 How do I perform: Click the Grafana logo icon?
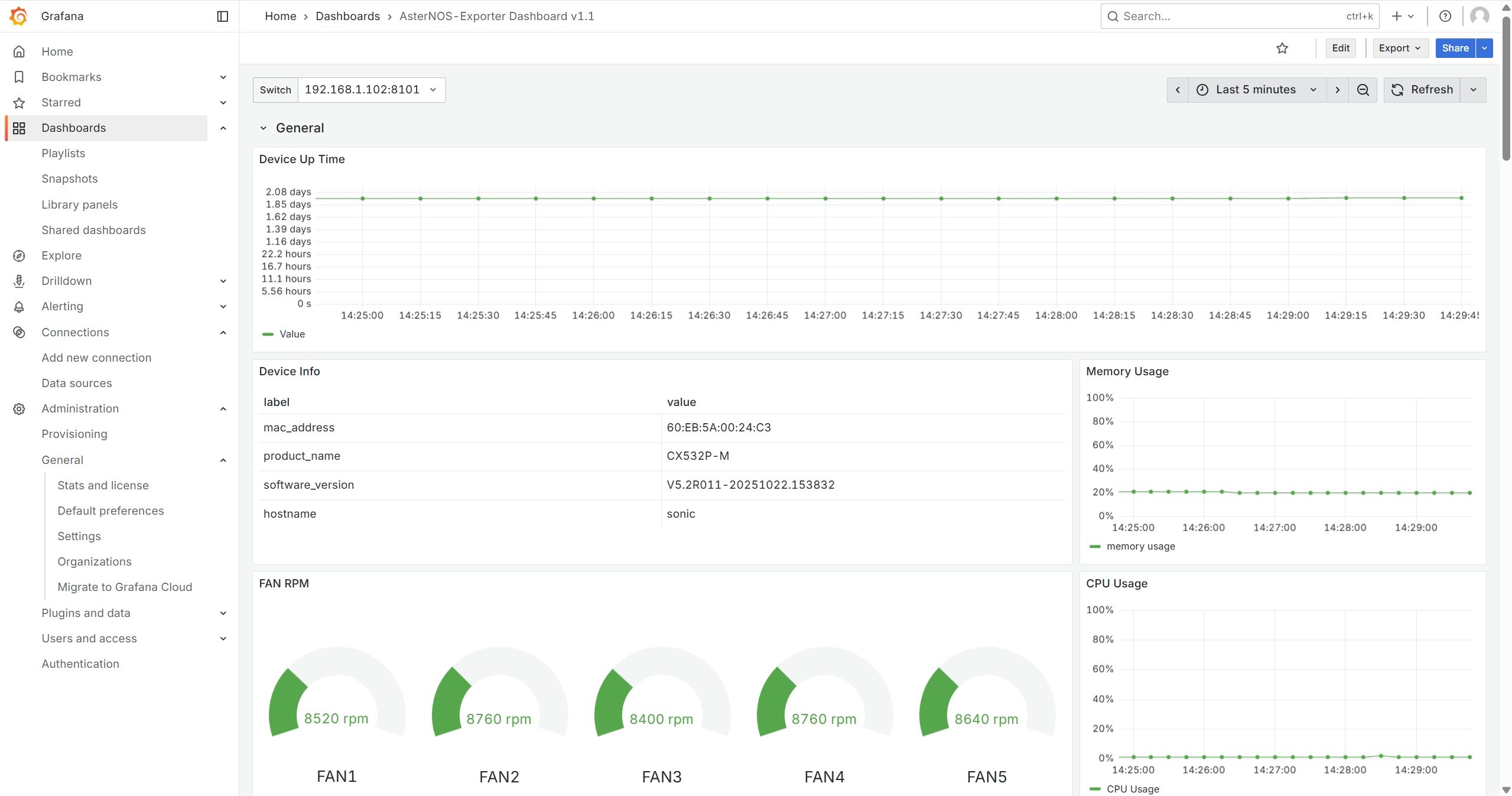click(19, 16)
